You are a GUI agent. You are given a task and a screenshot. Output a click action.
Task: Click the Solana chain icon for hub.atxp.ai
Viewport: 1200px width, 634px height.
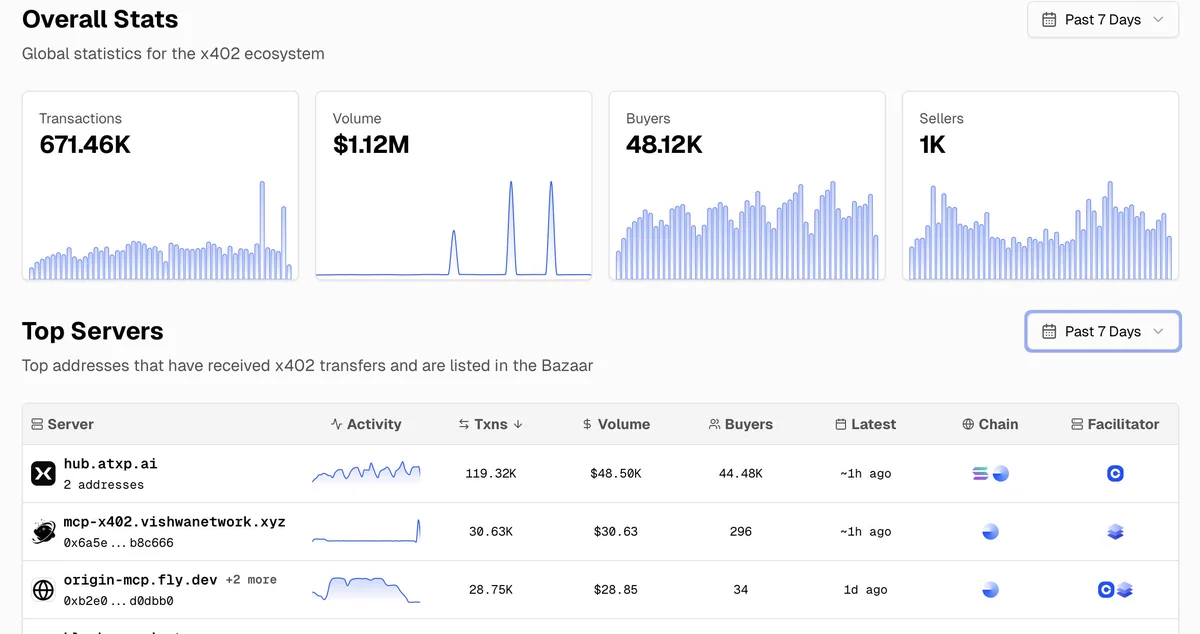click(981, 473)
